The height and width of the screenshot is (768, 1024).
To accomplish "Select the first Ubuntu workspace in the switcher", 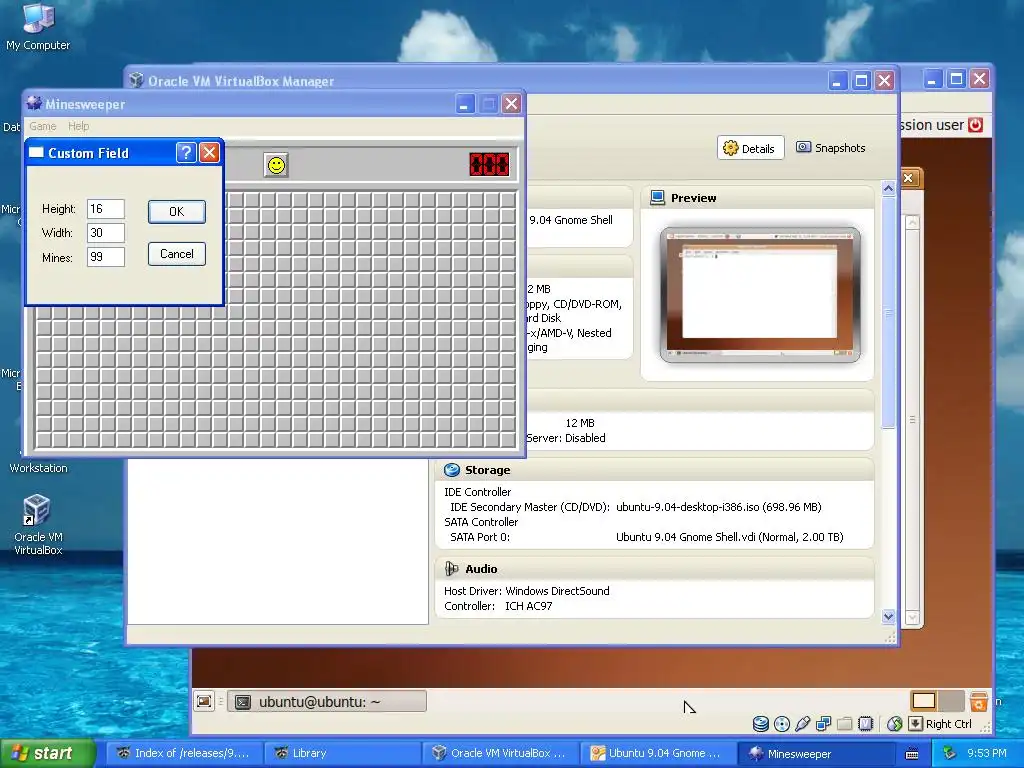I will (923, 701).
